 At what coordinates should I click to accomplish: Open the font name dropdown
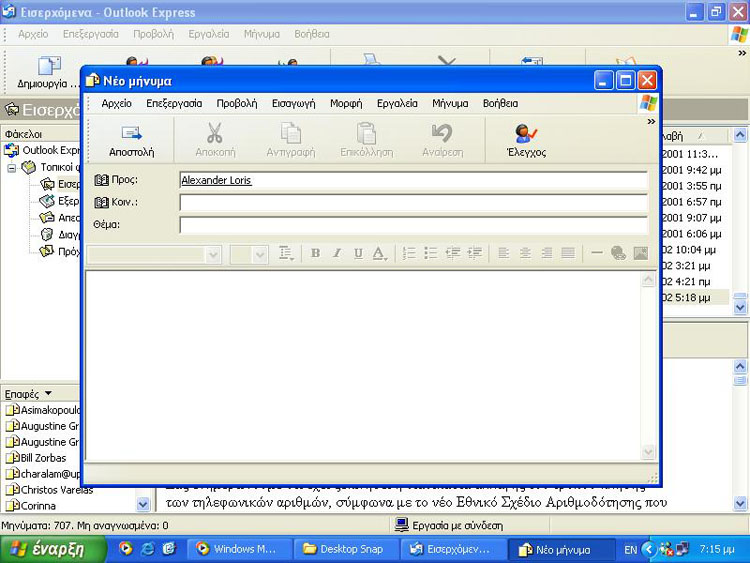[213, 254]
